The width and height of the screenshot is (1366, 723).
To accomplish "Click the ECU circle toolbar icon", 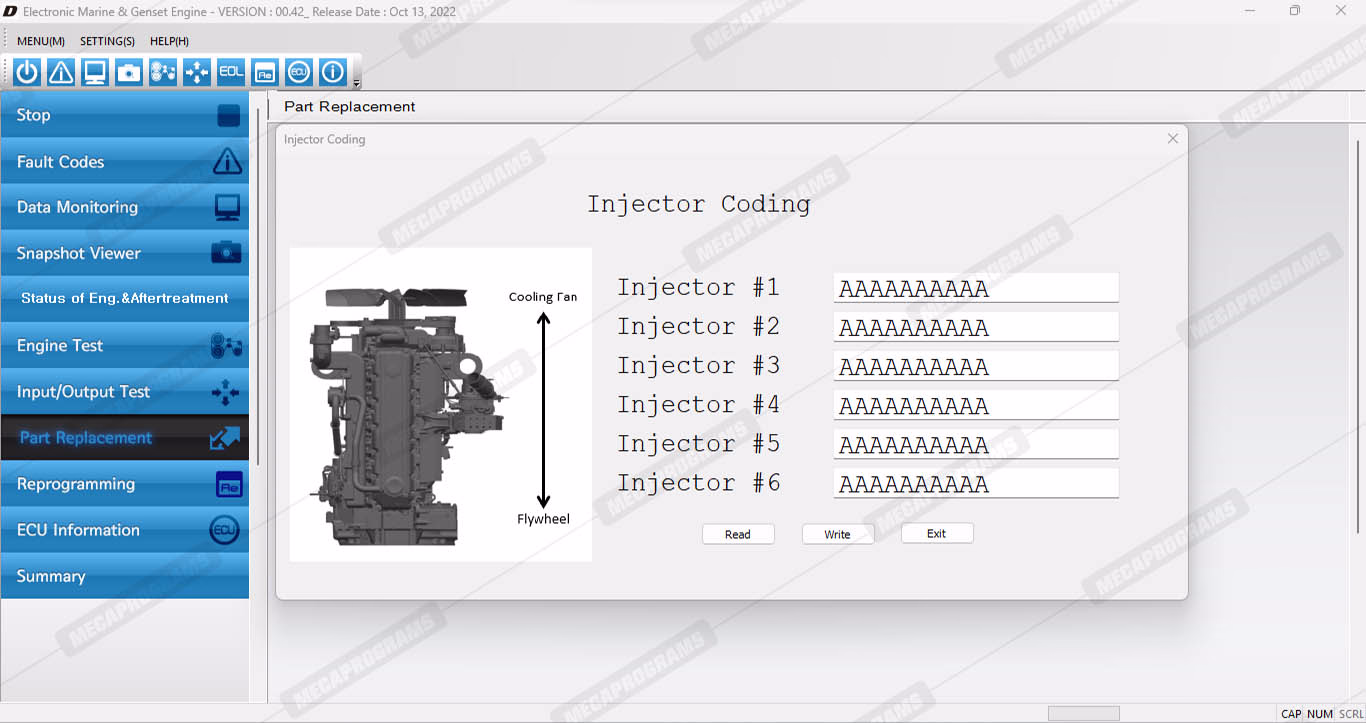I will click(x=299, y=72).
